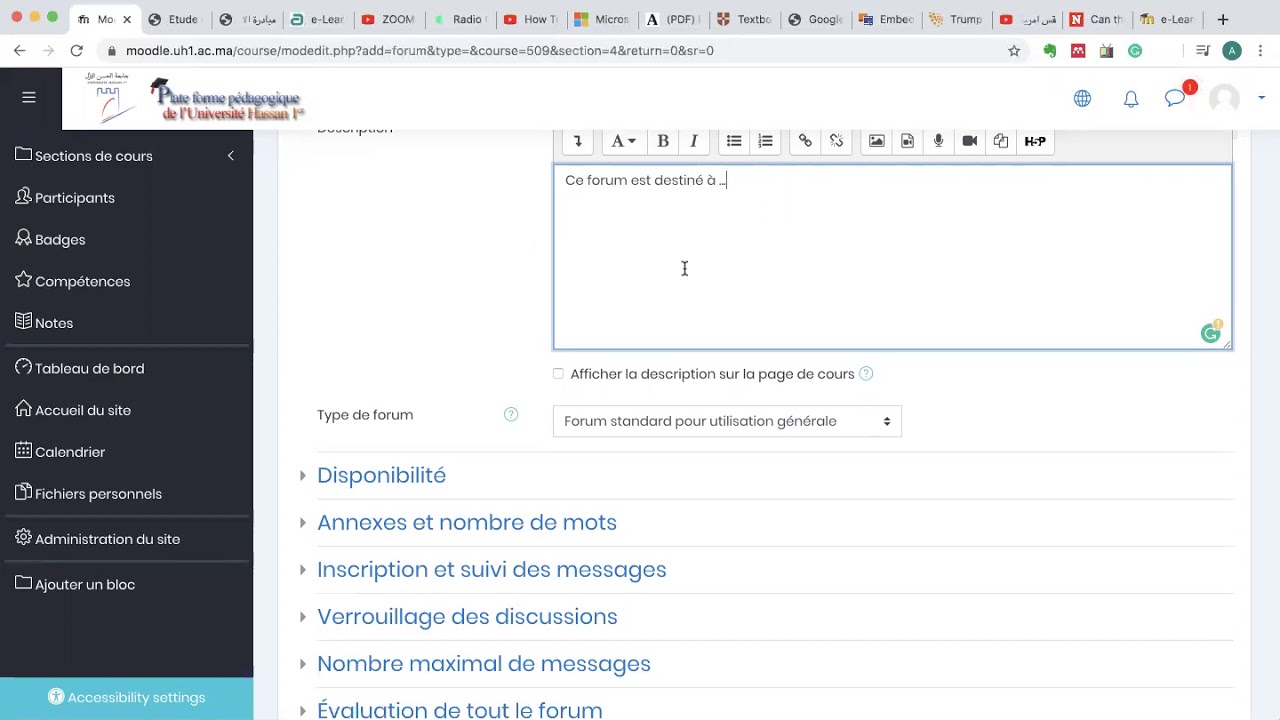Open the messages icon with red badge
Image resolution: width=1280 pixels, height=720 pixels.
tap(1177, 97)
